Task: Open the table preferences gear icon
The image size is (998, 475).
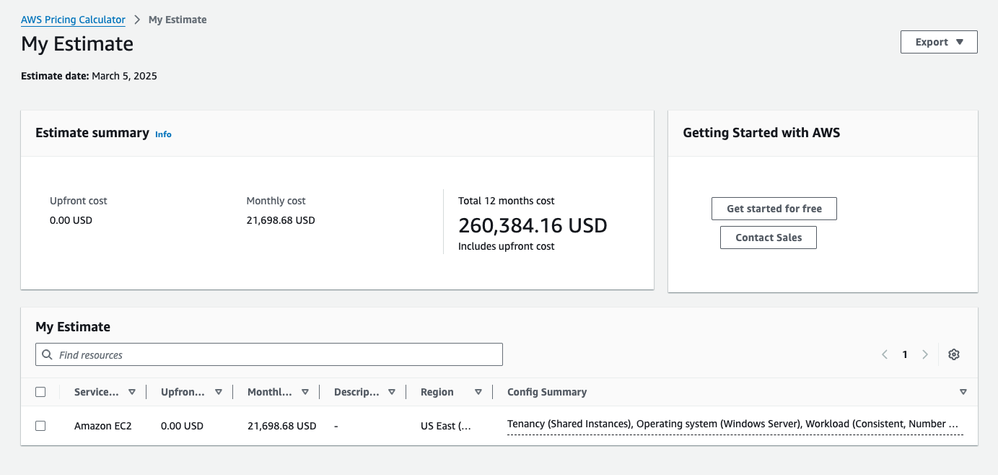Action: pos(953,355)
